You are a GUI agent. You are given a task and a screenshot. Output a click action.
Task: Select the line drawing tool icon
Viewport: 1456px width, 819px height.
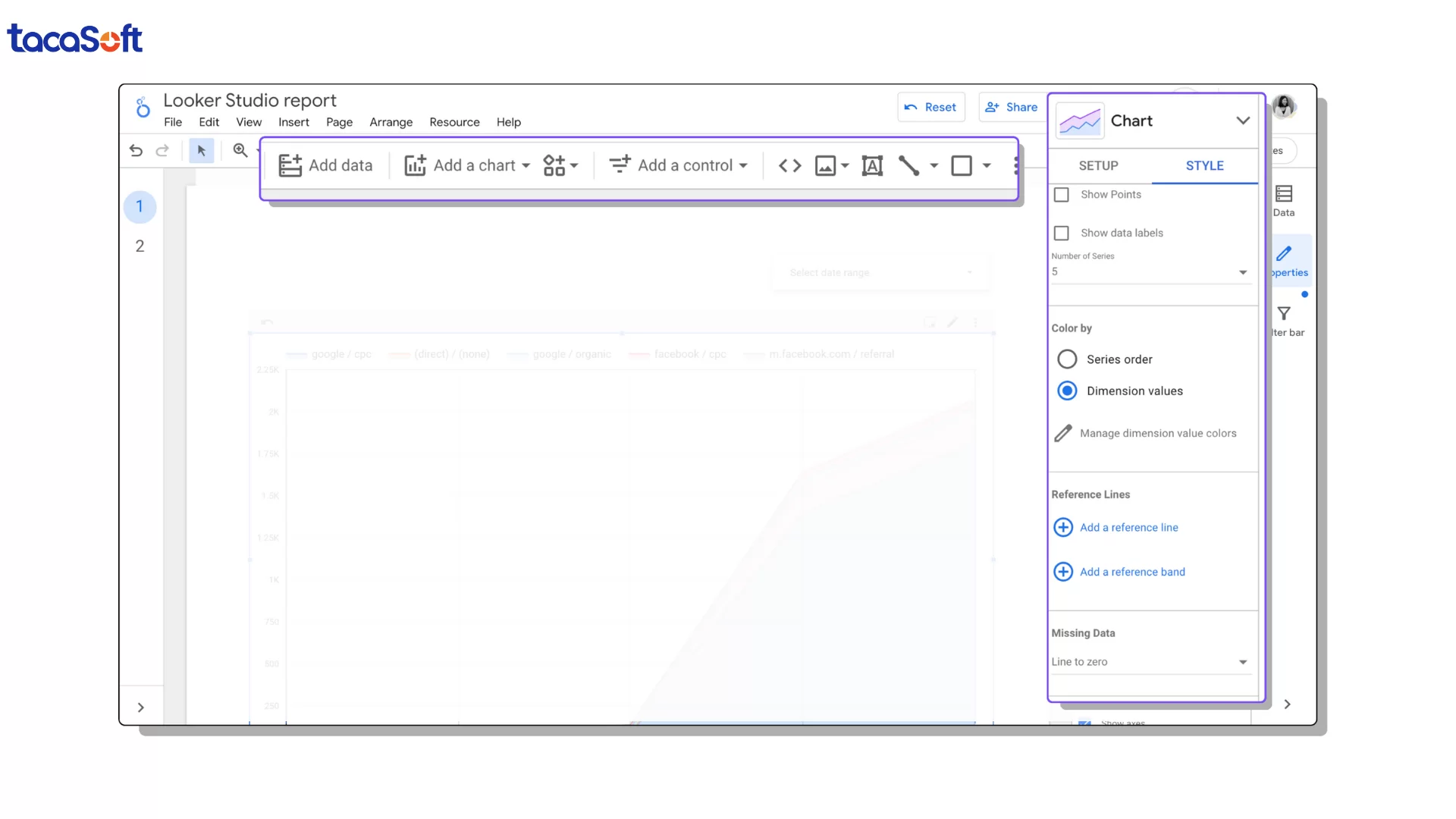pos(909,165)
